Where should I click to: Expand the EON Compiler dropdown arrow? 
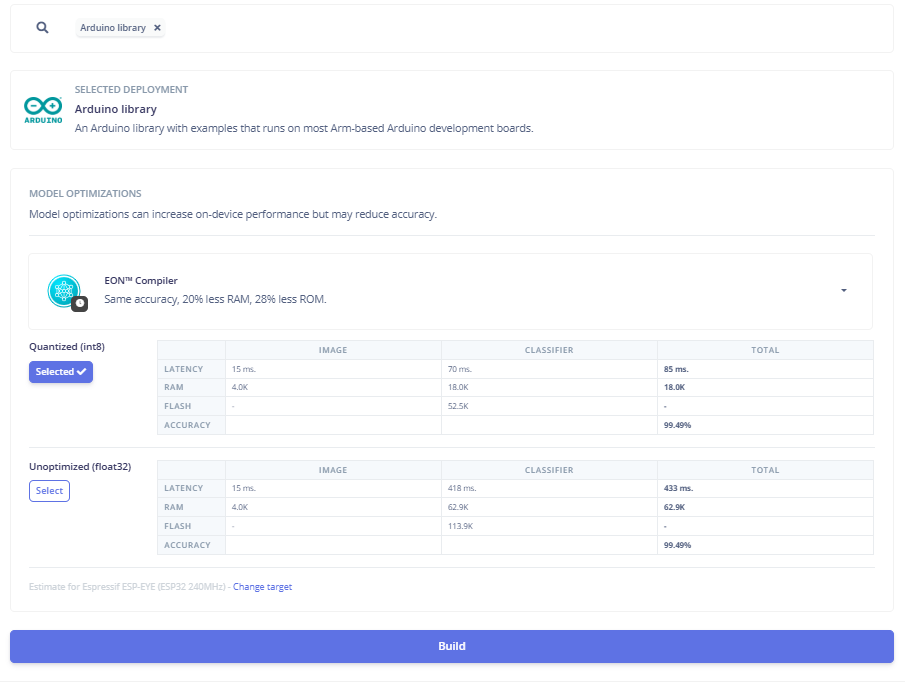tap(843, 291)
